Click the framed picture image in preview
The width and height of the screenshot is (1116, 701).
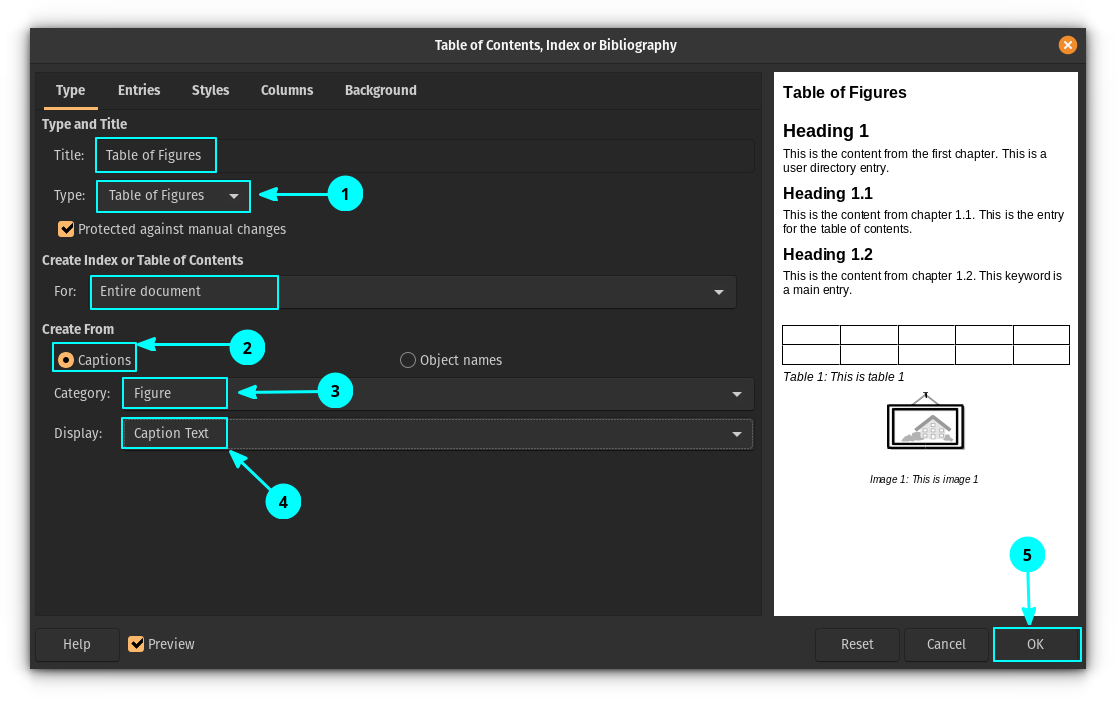925,424
